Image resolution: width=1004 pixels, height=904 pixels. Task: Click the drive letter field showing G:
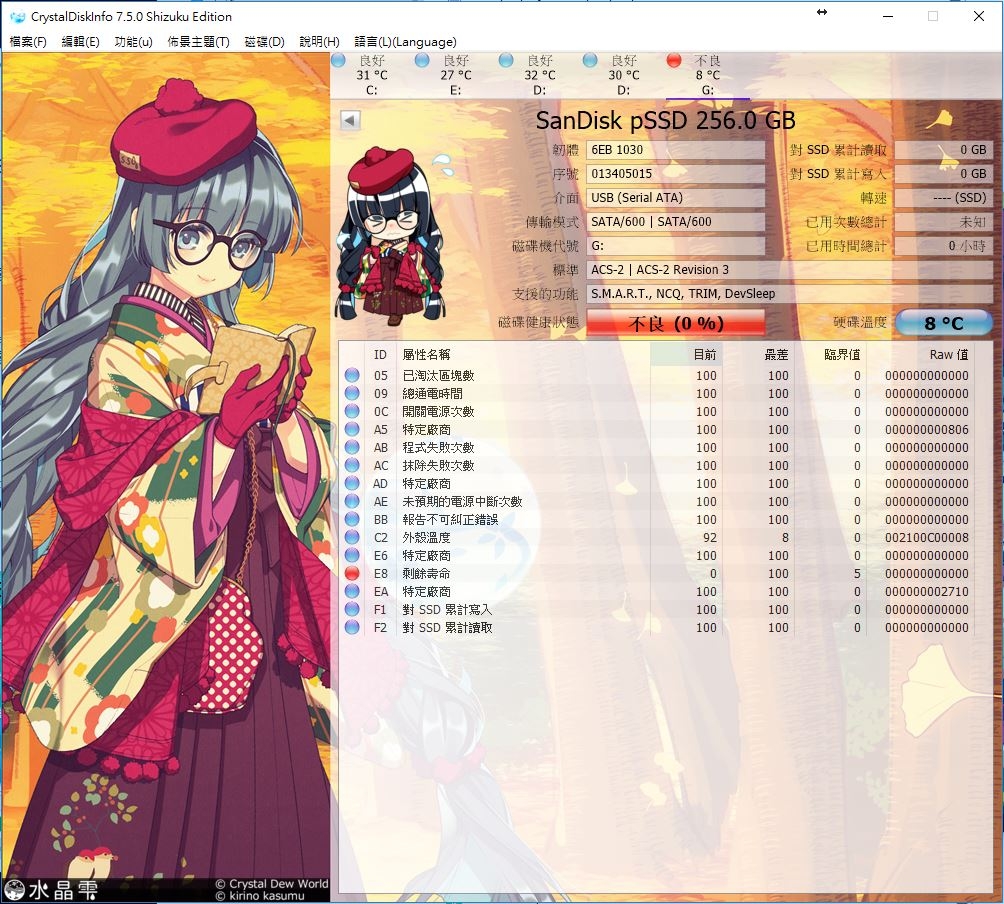676,246
